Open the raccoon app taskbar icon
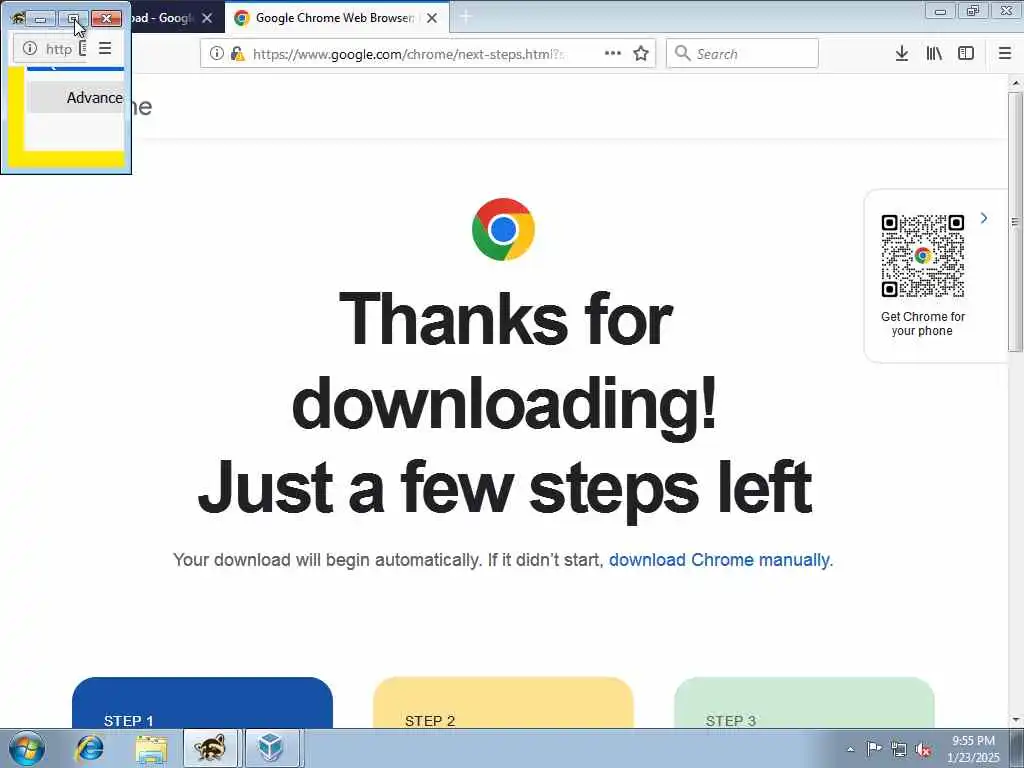This screenshot has width=1024, height=768. (x=210, y=748)
